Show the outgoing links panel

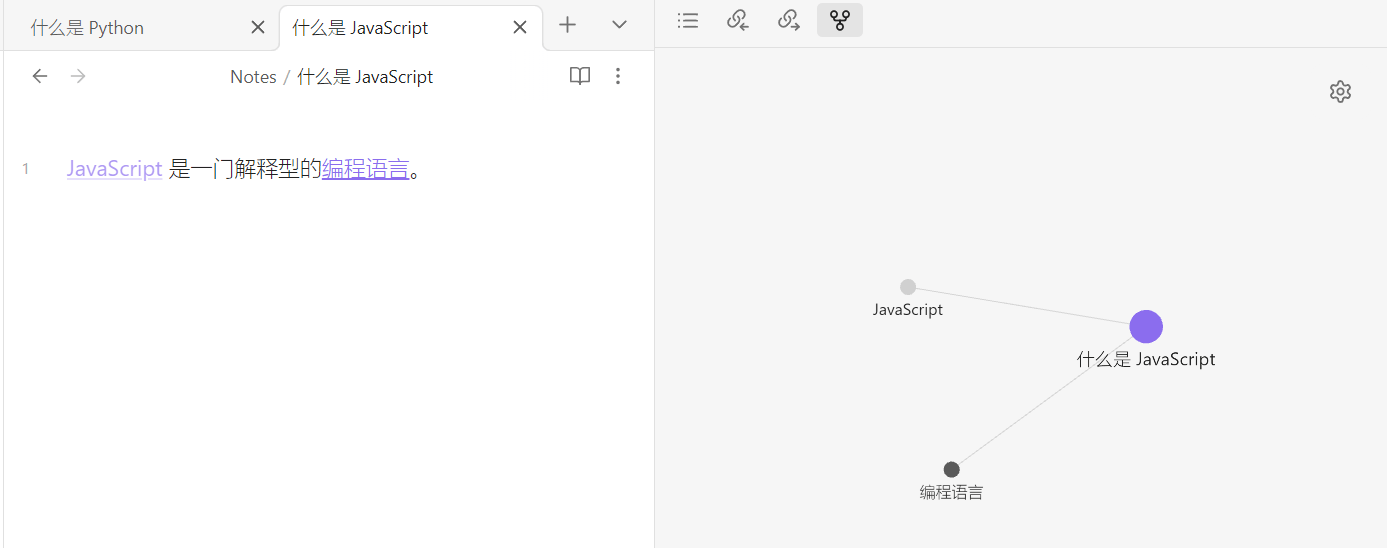(789, 20)
